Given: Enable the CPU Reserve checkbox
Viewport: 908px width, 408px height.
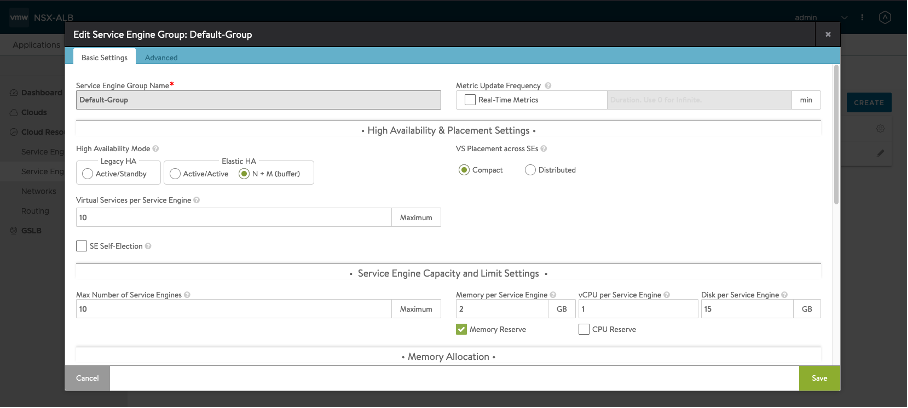Looking at the screenshot, I should click(x=584, y=329).
